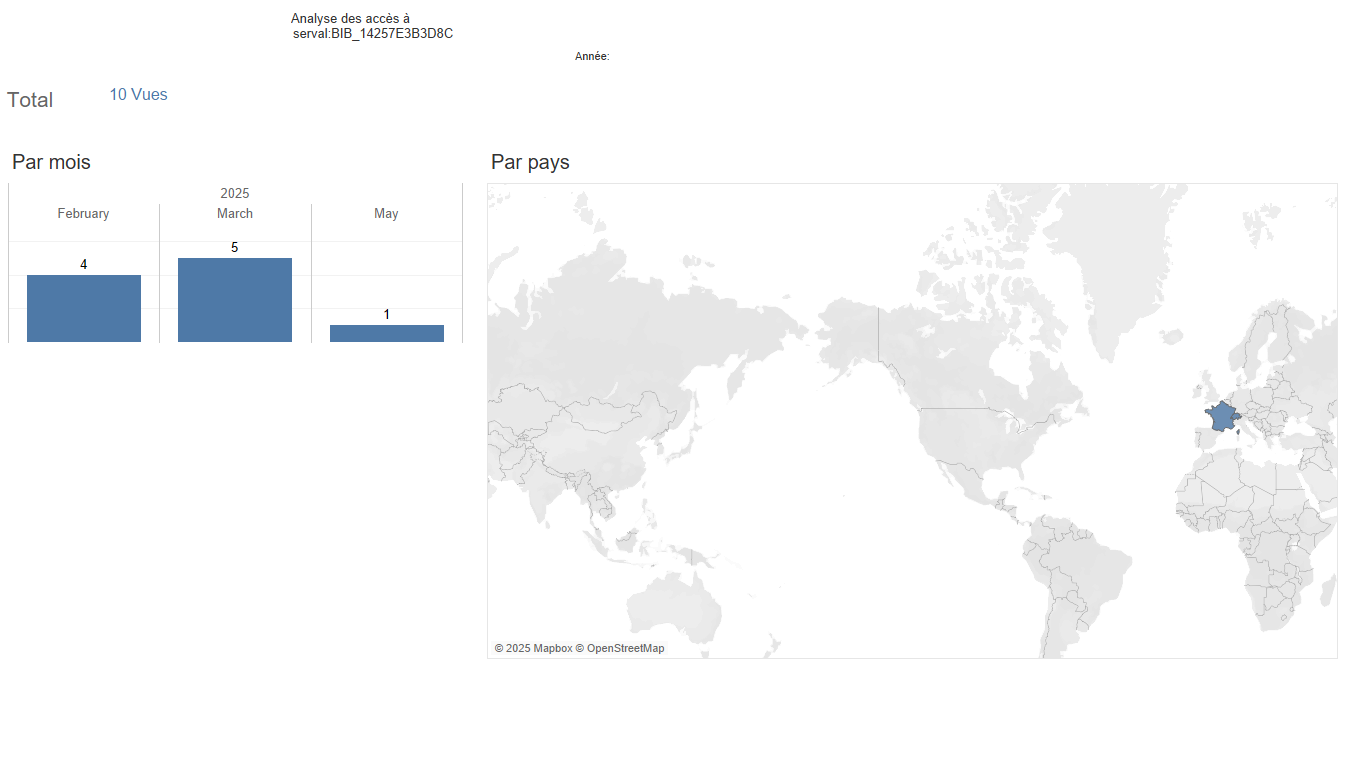This screenshot has width=1366, height=768.
Task: Click the value label '5' above March
Action: (235, 247)
